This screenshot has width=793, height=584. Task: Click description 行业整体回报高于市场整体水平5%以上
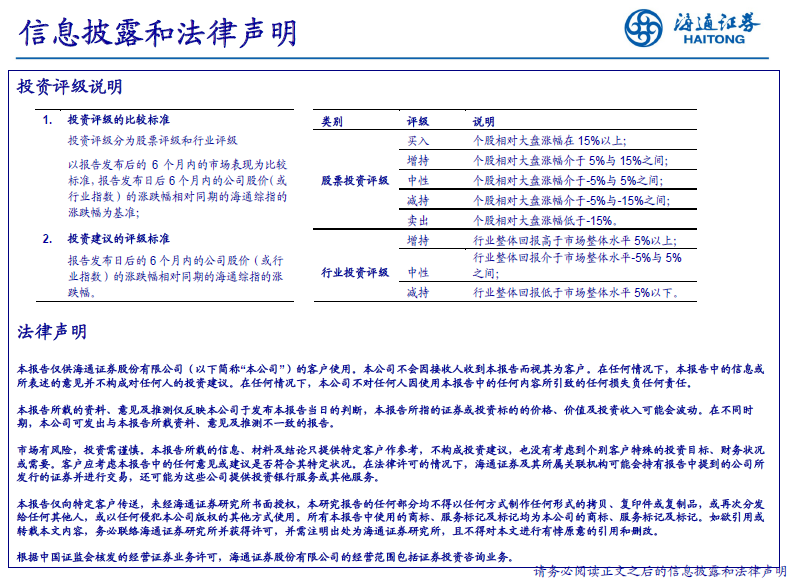point(575,241)
